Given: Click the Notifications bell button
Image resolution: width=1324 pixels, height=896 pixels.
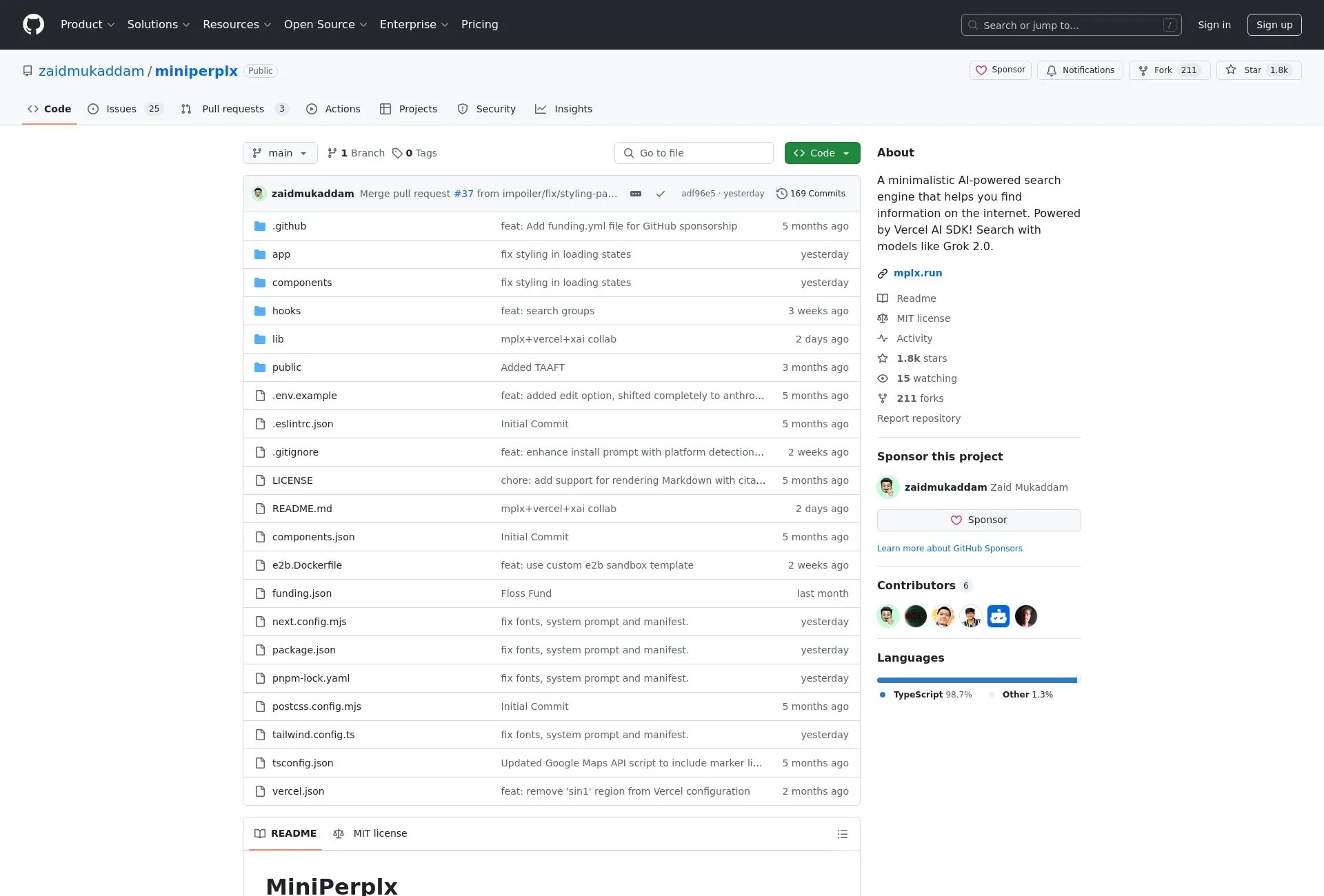Looking at the screenshot, I should (x=1080, y=70).
